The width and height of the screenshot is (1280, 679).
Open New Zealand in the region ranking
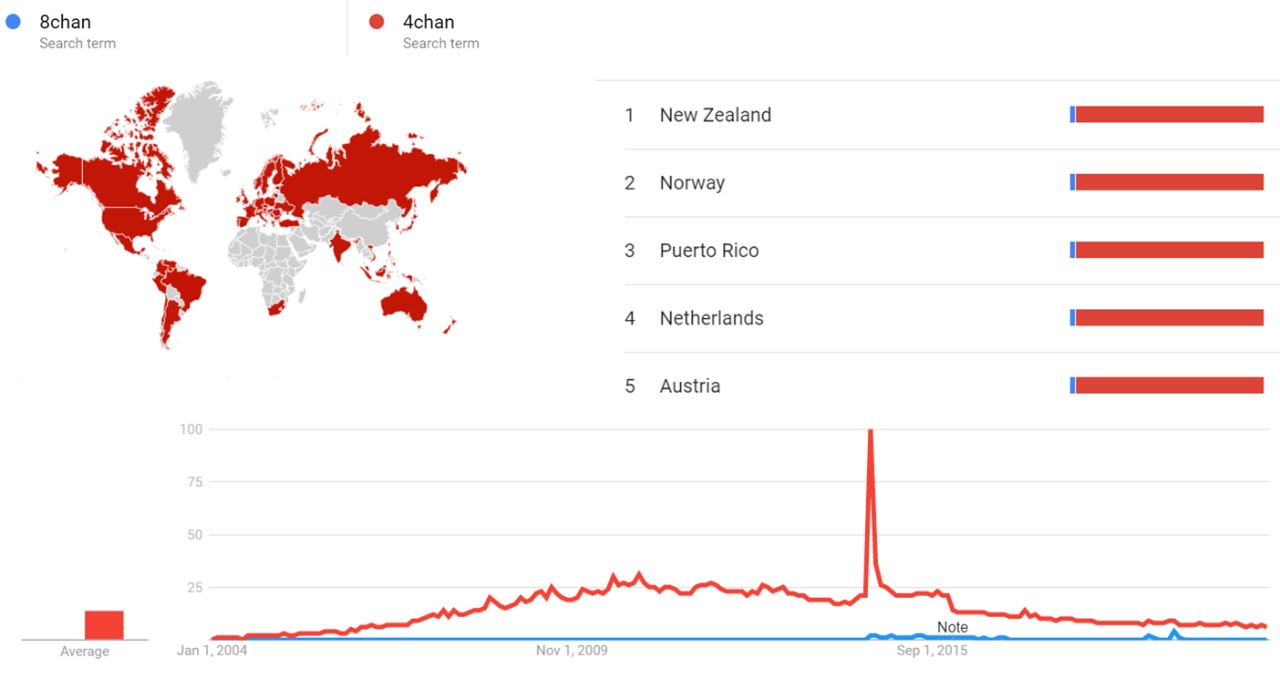coord(715,115)
